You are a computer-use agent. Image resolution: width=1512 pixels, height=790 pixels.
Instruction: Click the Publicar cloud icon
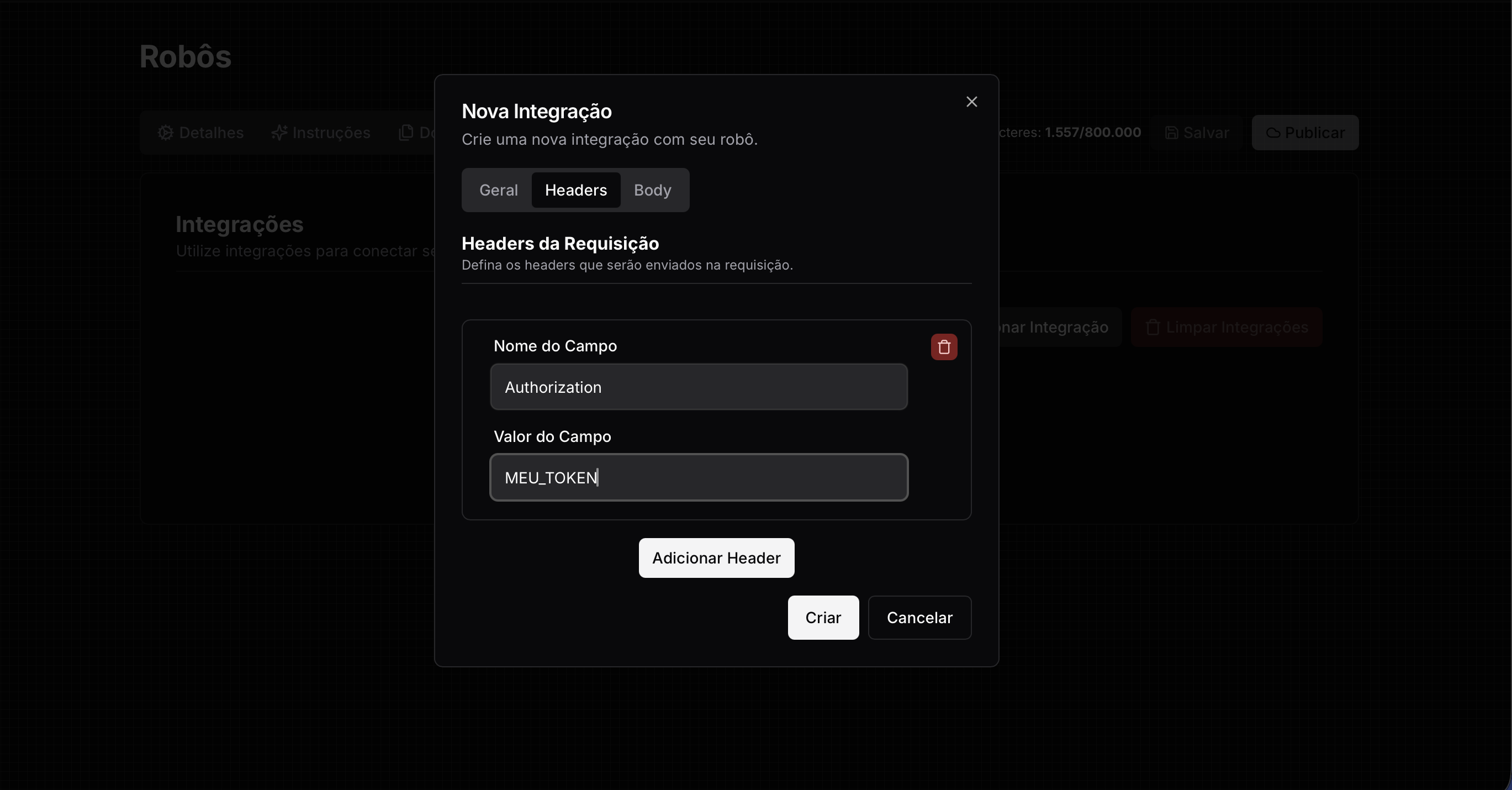[x=1272, y=133]
